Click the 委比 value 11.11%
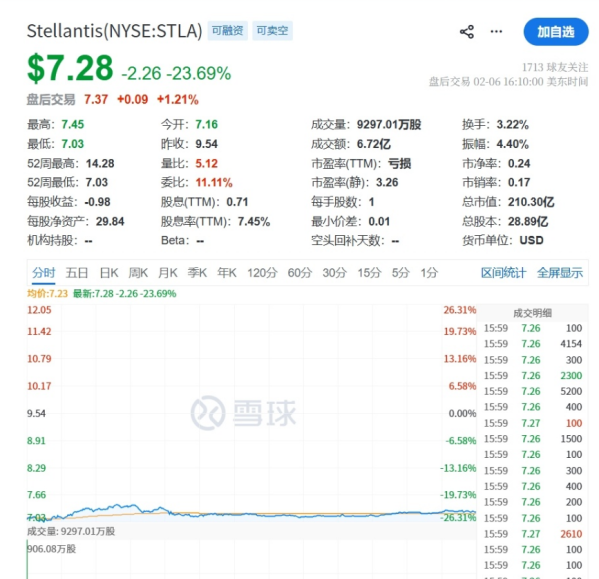Viewport: 599px width, 579px height. tap(214, 183)
